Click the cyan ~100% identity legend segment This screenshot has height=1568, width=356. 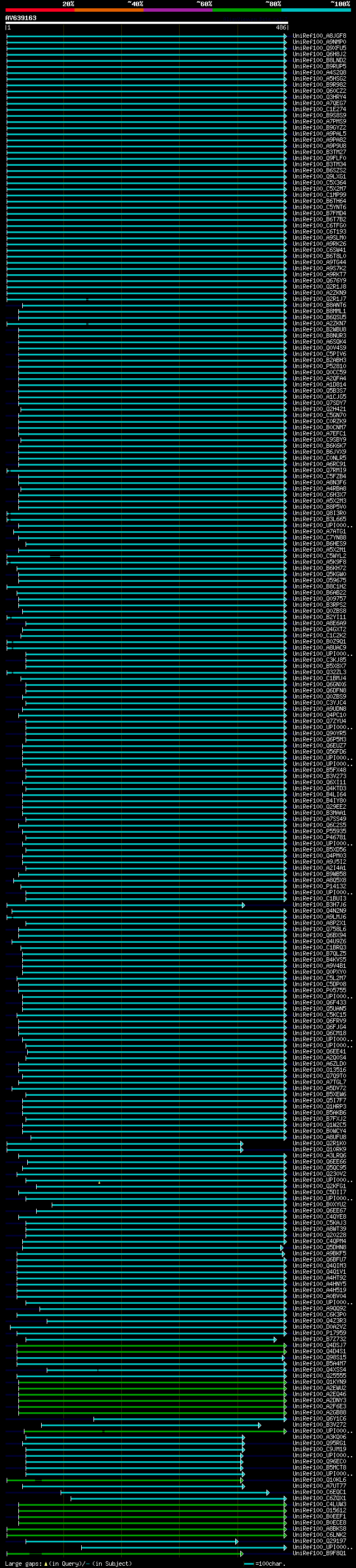pos(317,10)
